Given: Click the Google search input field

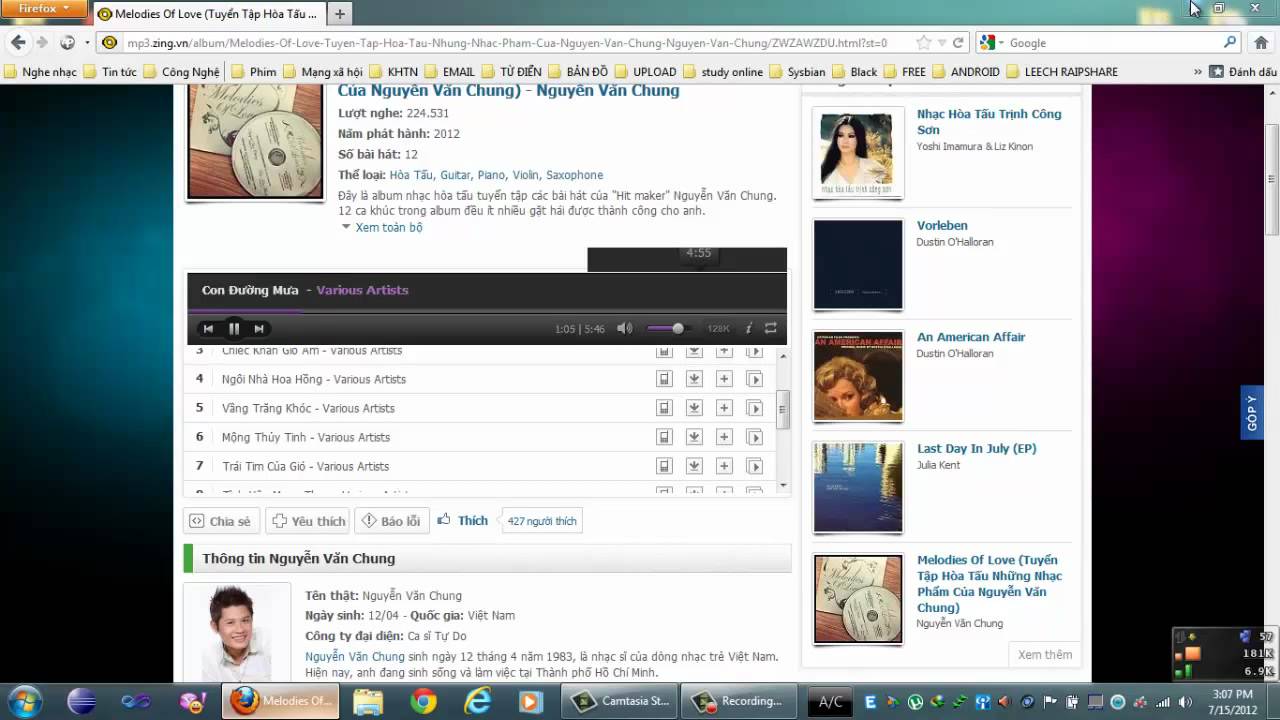Looking at the screenshot, I should point(1114,43).
